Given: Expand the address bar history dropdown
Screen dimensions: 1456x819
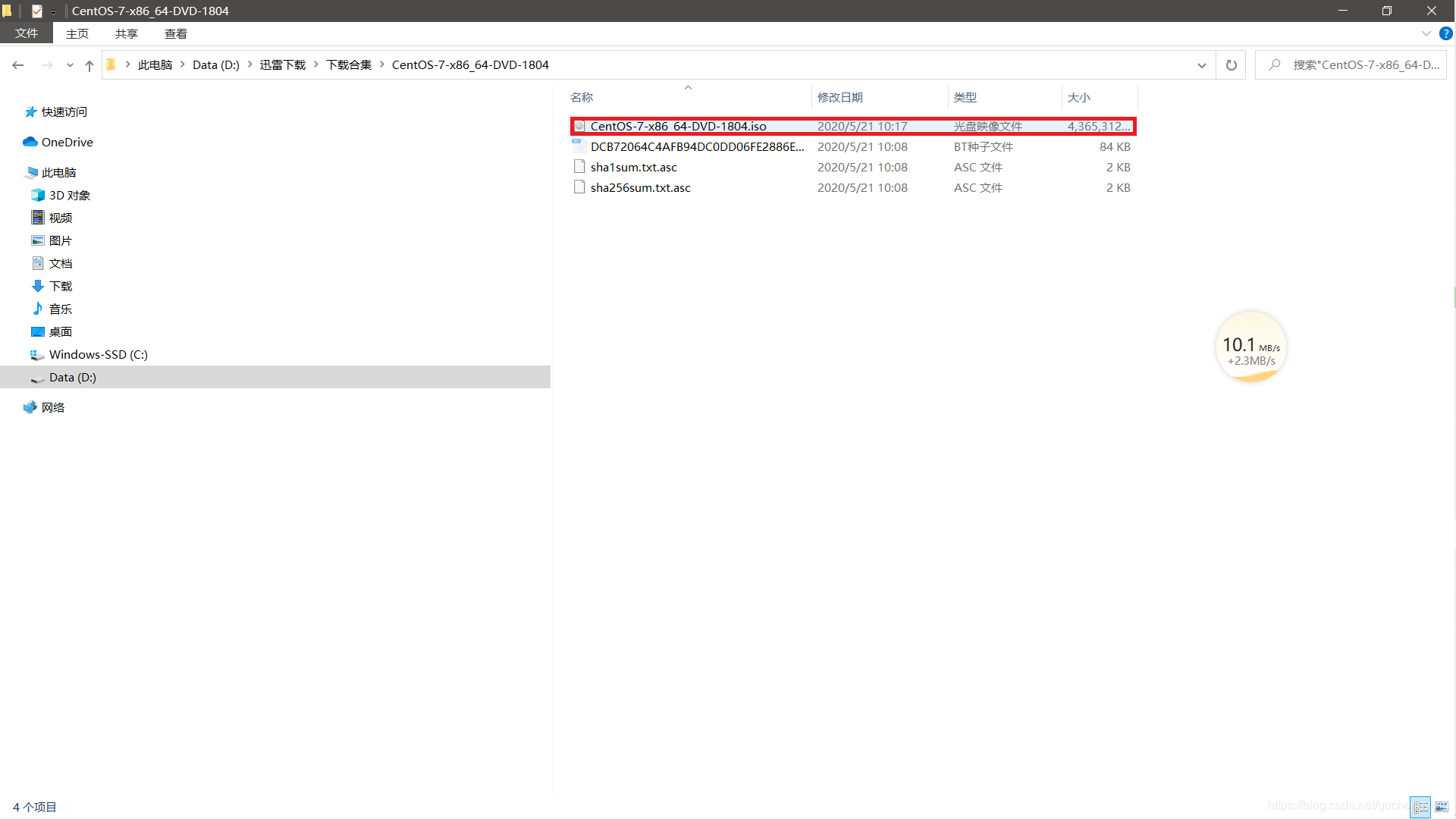Looking at the screenshot, I should click(1202, 65).
